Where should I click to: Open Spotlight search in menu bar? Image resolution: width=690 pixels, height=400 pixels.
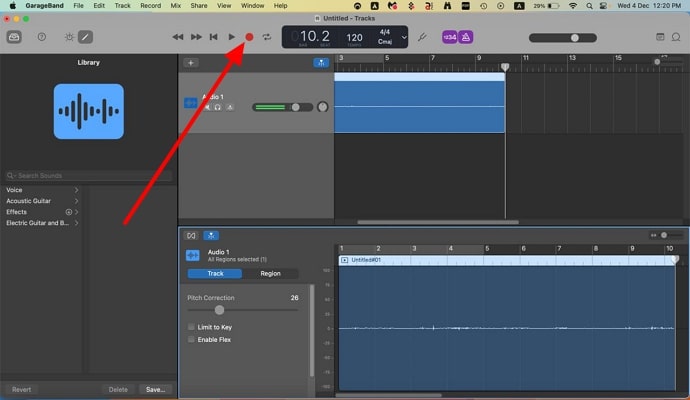coord(589,6)
